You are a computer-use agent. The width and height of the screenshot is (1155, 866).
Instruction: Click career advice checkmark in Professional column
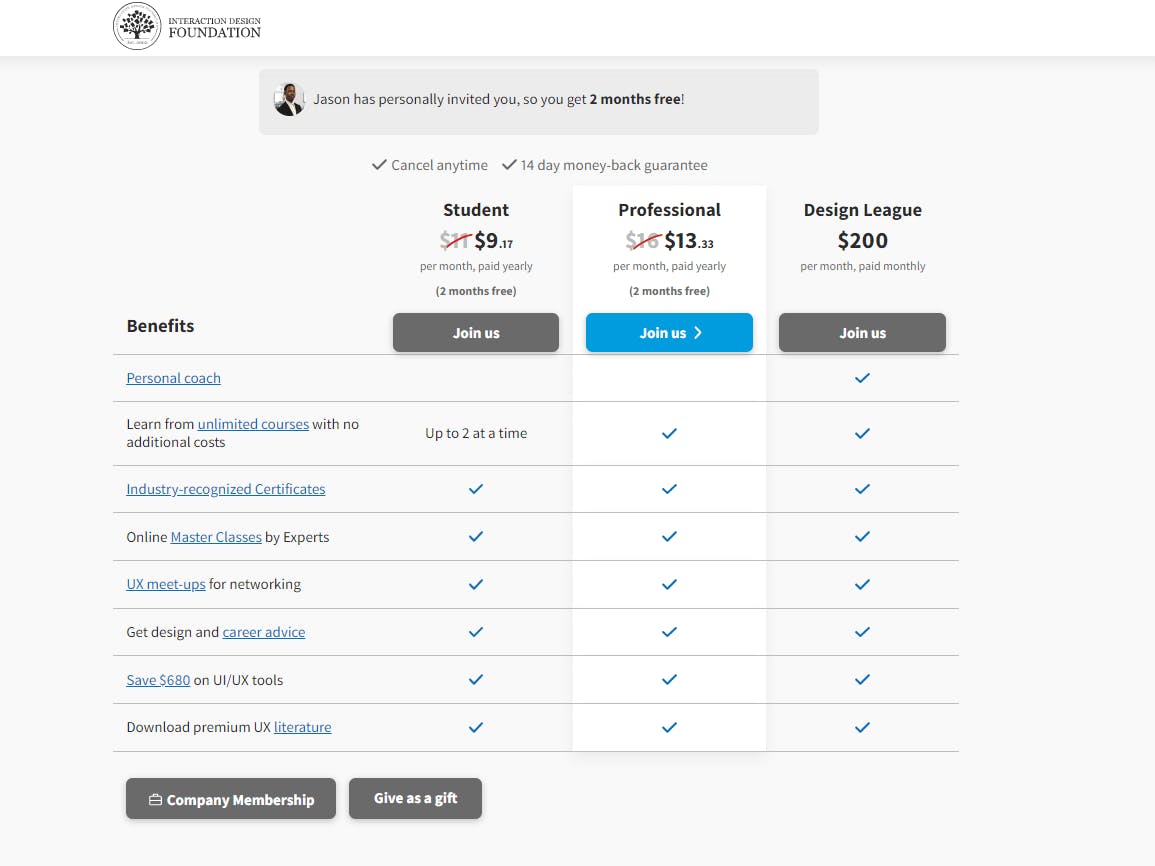pos(669,632)
